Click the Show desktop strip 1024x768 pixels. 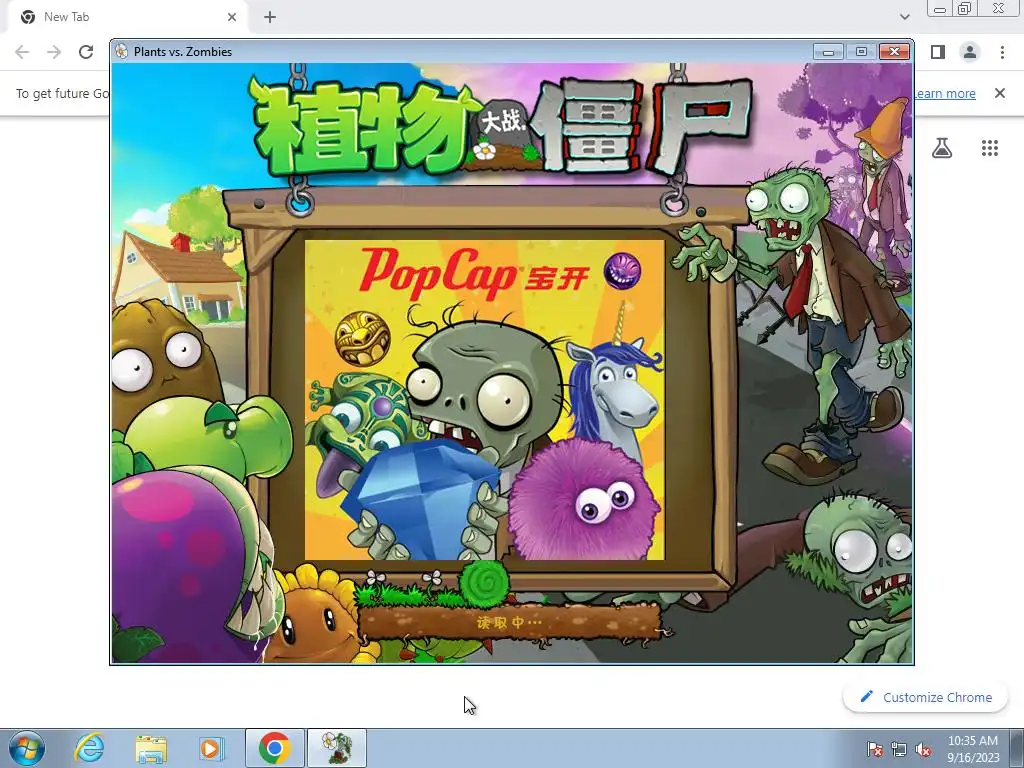pos(1017,748)
